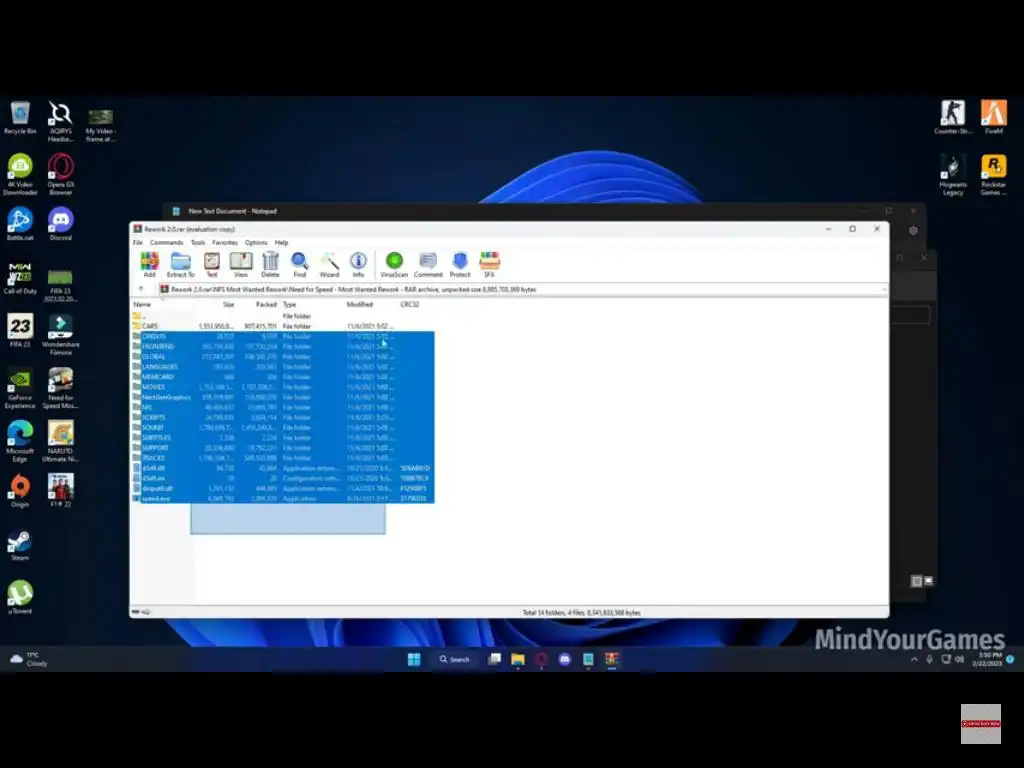Click the Protect shield icon
Image resolution: width=1024 pixels, height=768 pixels.
[x=460, y=264]
